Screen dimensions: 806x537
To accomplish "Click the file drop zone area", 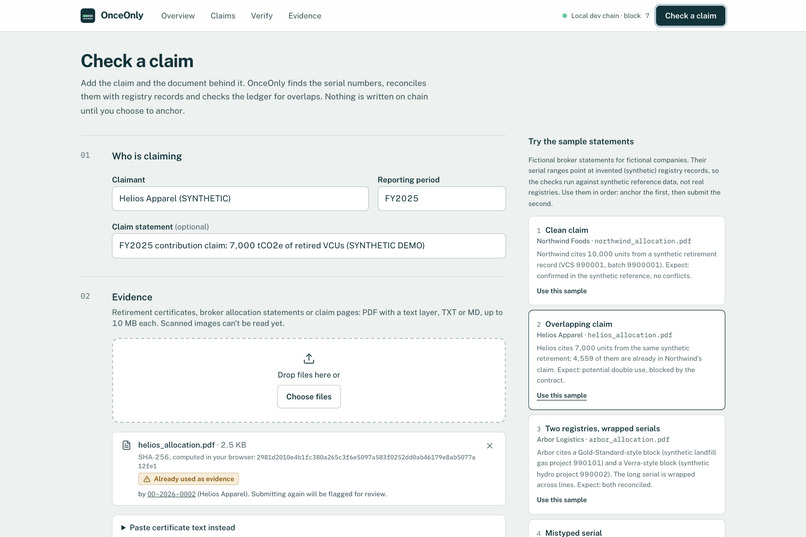I will click(x=309, y=380).
